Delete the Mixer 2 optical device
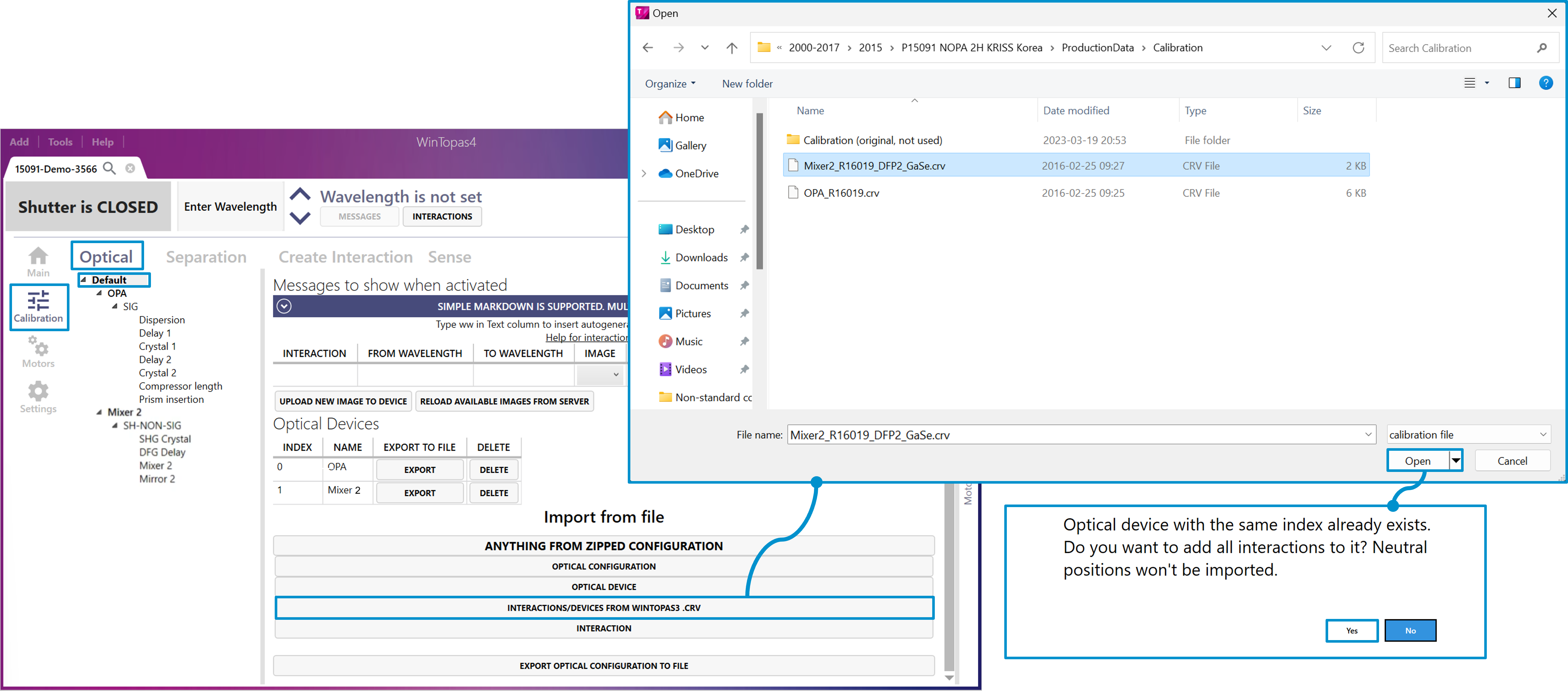The image size is (1568, 691). (x=494, y=493)
